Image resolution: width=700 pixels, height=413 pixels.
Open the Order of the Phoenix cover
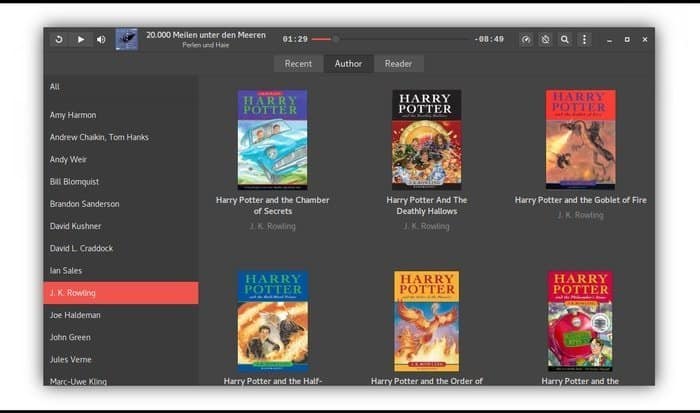coord(426,320)
